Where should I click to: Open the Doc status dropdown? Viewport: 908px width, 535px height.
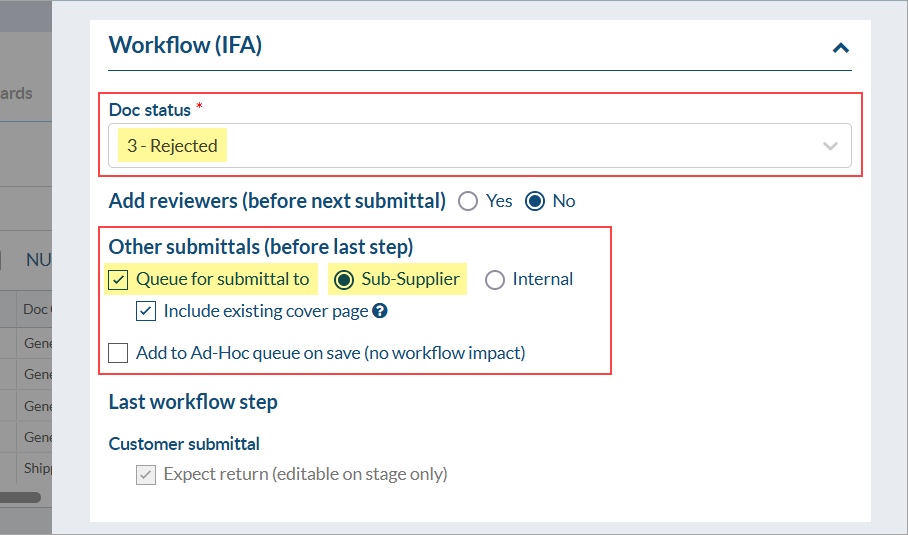coord(480,146)
